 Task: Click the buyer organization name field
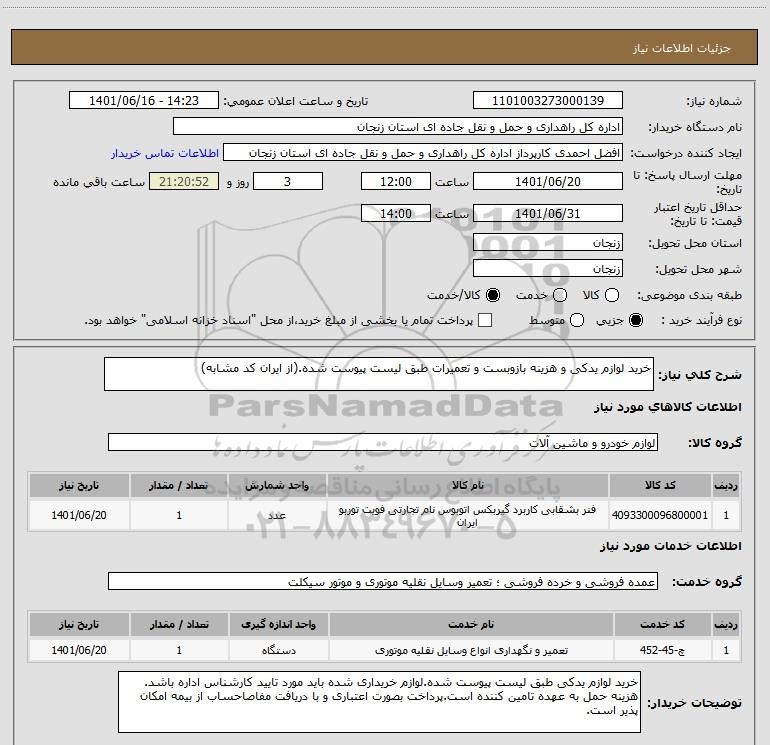point(398,127)
